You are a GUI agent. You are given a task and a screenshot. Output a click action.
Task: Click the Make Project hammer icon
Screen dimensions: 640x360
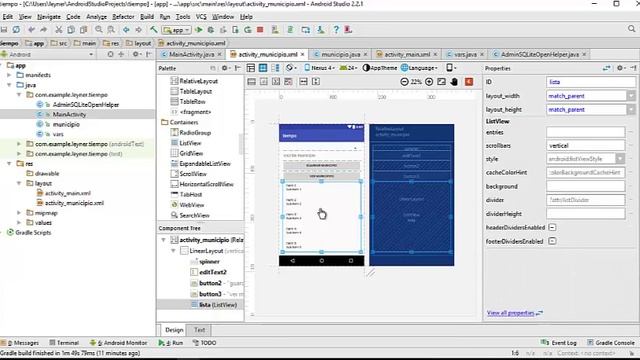[153, 30]
